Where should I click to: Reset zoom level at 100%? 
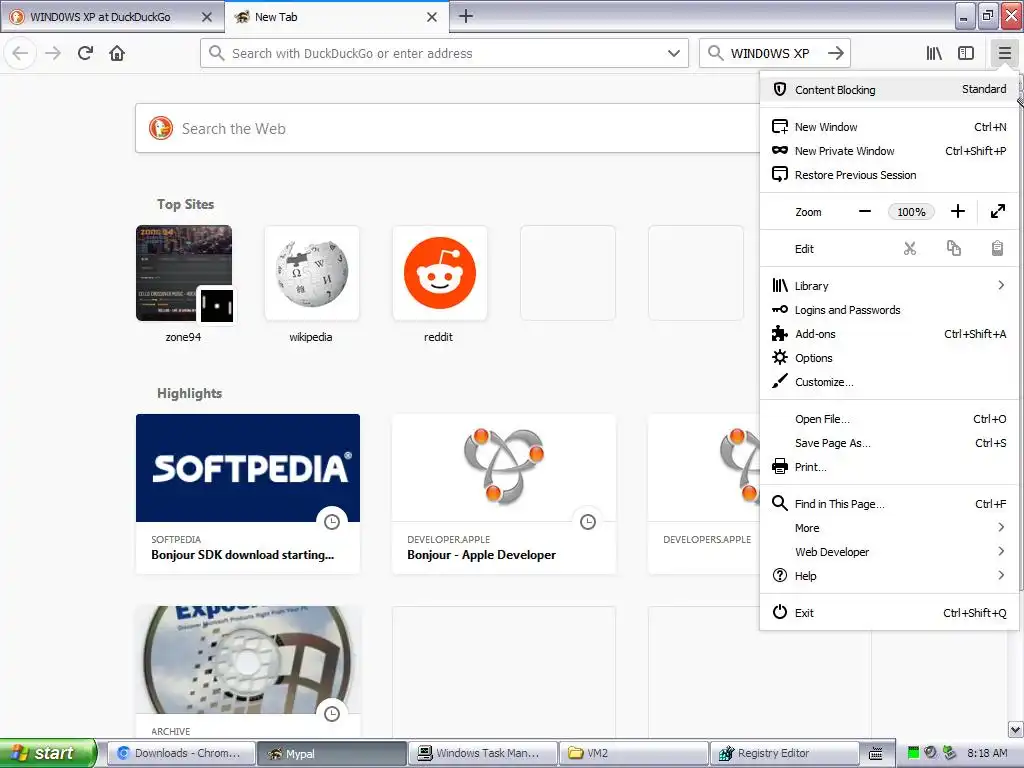[x=911, y=212]
